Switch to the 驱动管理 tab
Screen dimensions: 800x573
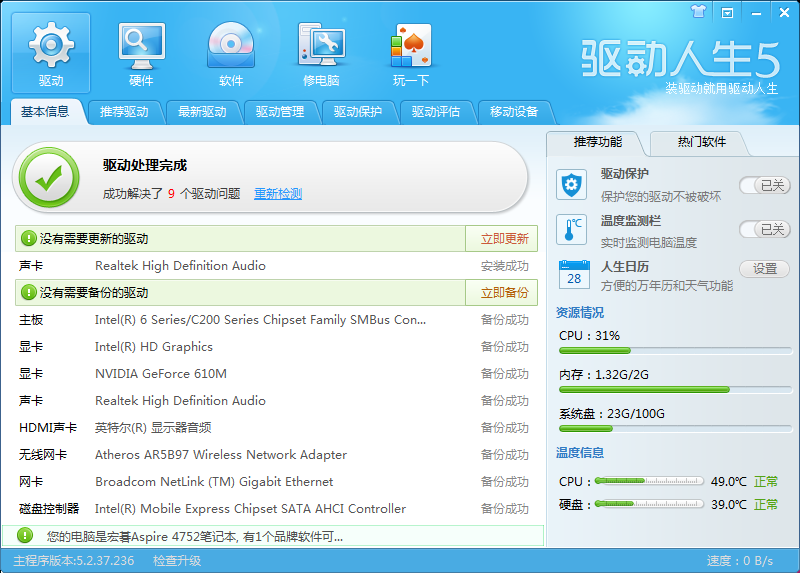pyautogui.click(x=280, y=112)
